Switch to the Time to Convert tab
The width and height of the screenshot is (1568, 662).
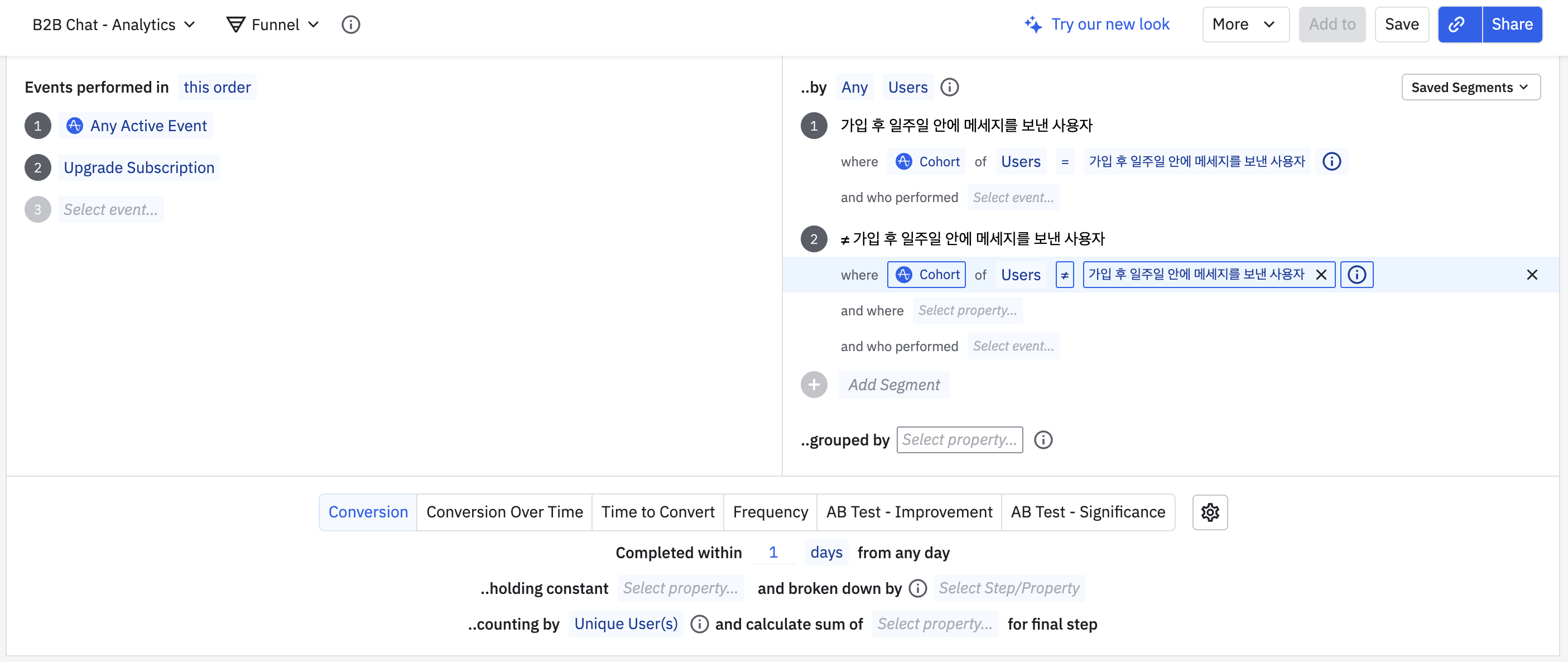pyautogui.click(x=657, y=512)
